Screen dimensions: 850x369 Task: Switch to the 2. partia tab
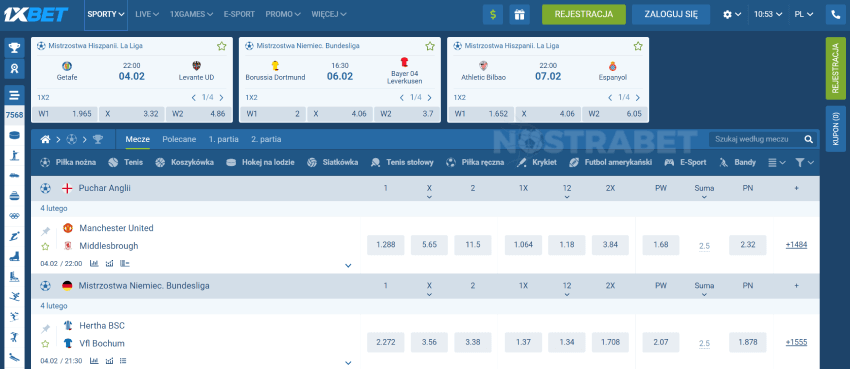(x=266, y=139)
